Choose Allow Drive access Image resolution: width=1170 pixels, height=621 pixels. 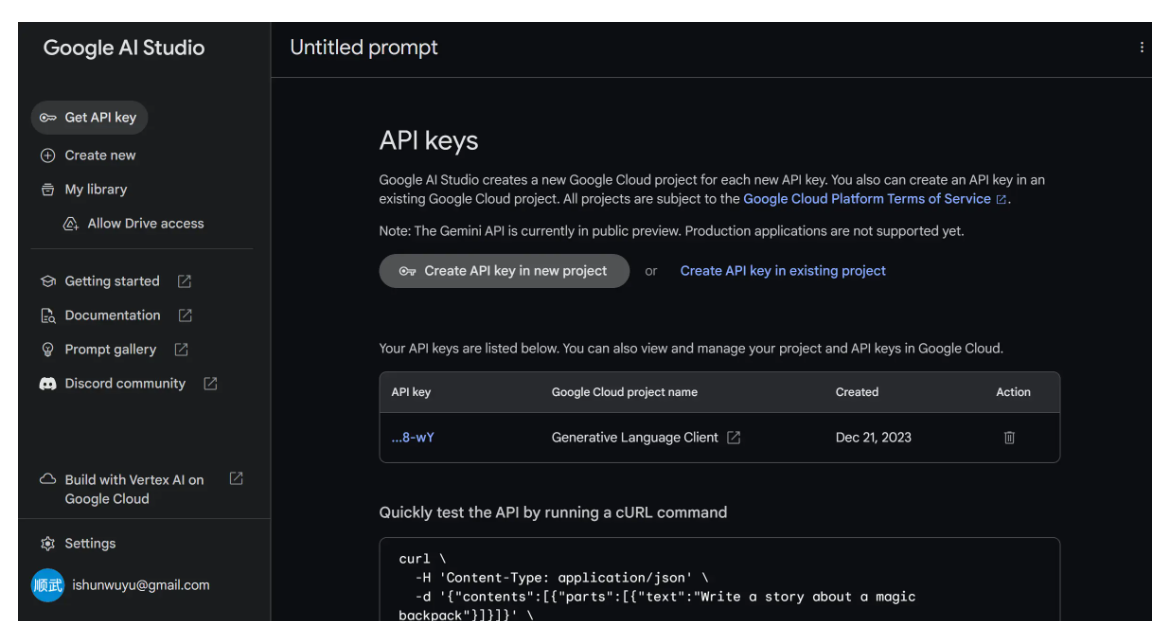[x=146, y=224]
